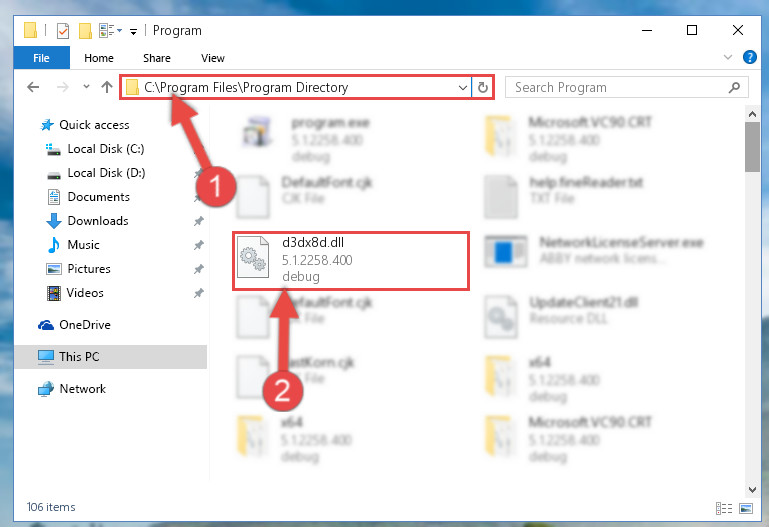Go back with the left arrow
This screenshot has width=769, height=527.
(33, 87)
